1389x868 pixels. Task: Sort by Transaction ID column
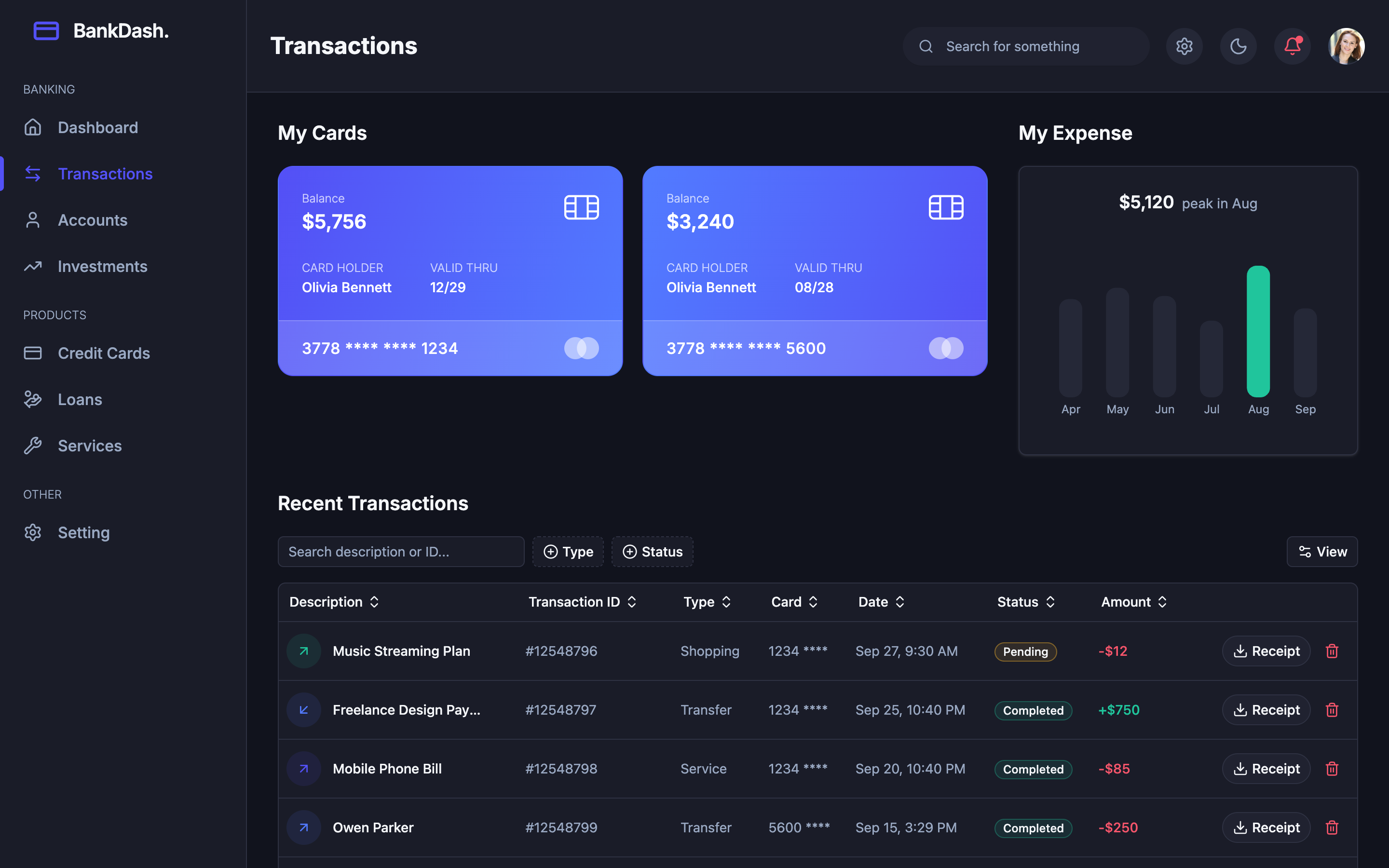pos(582,602)
